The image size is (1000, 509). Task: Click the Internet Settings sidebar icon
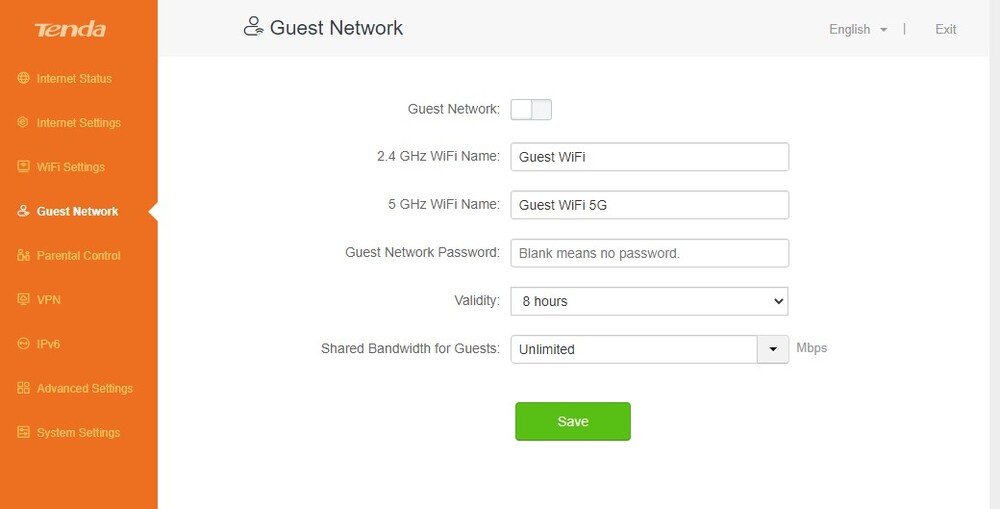[x=24, y=122]
